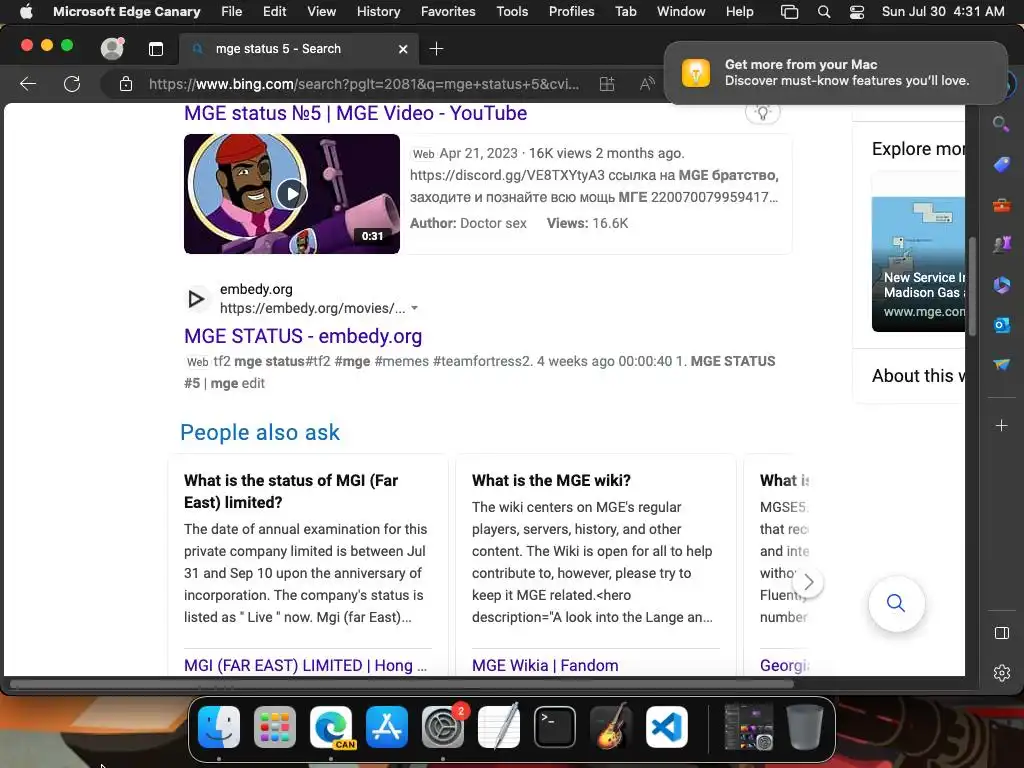This screenshot has width=1024, height=768.
Task: Open the 'New Service' Madison Gas thumbnail
Action: (918, 264)
